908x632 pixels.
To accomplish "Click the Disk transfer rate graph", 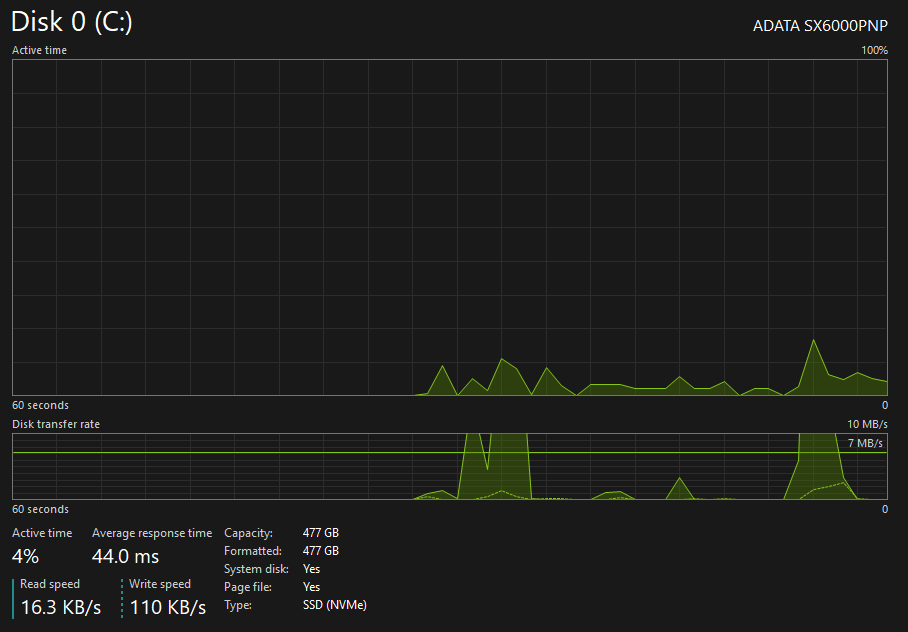I will (x=449, y=466).
